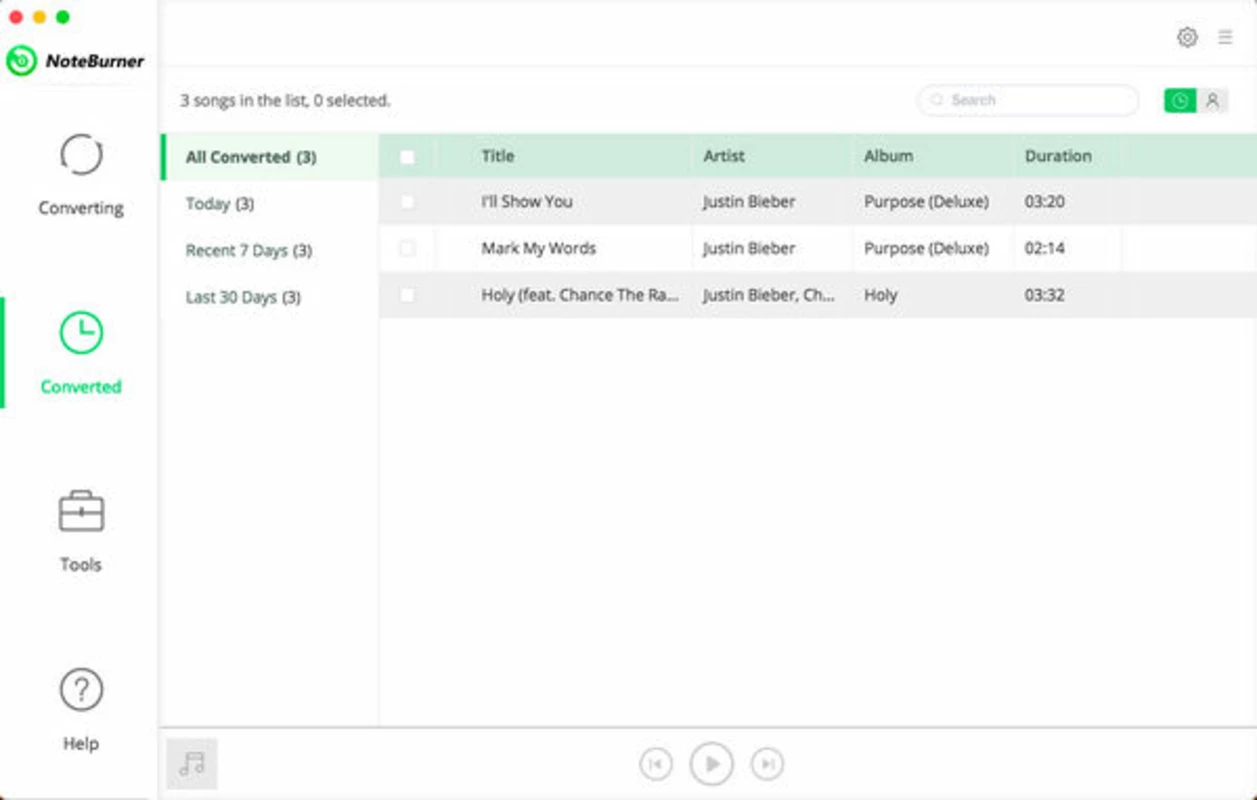Switch to the clock history view

click(x=1180, y=100)
